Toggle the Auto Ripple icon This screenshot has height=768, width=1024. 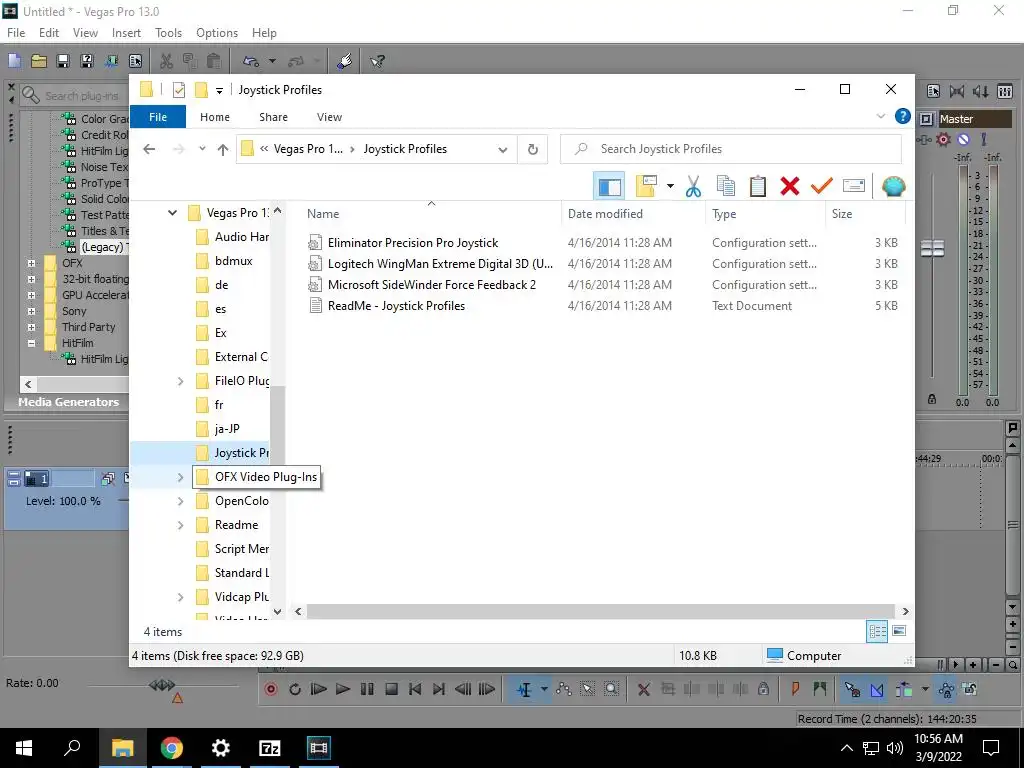(904, 689)
